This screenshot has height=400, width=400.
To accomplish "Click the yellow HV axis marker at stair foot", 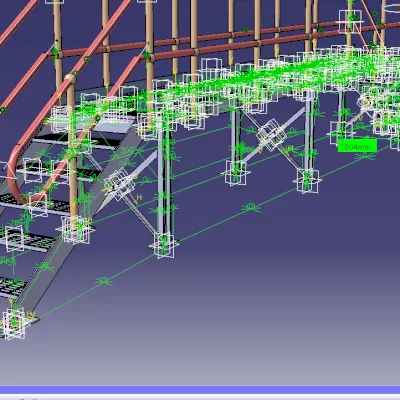I will [30, 314].
